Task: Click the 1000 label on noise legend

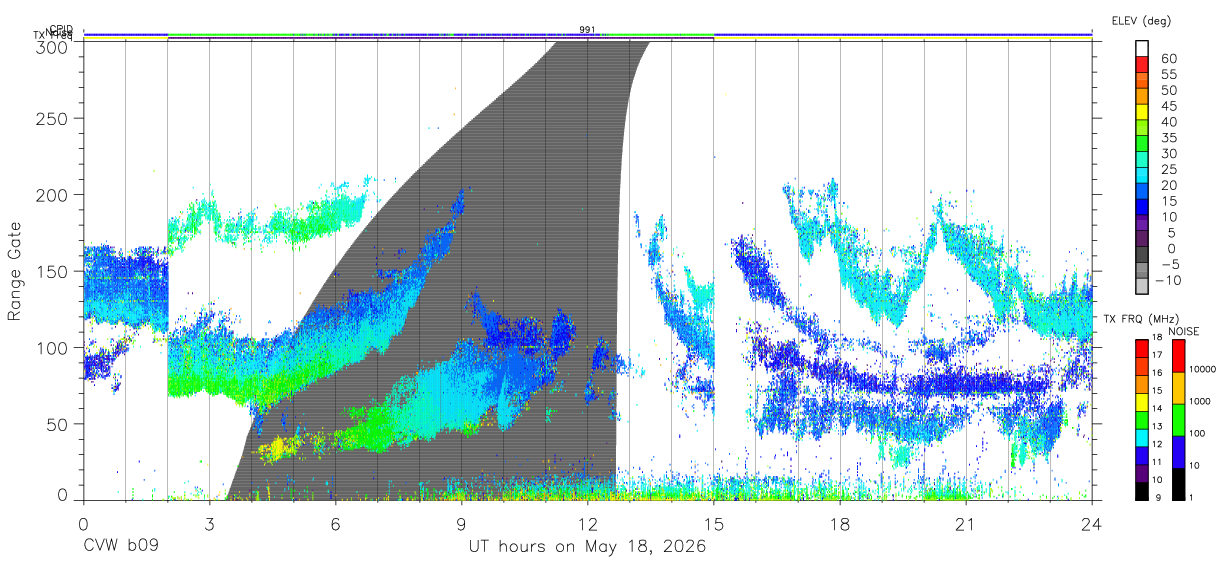Action: [x=1201, y=400]
